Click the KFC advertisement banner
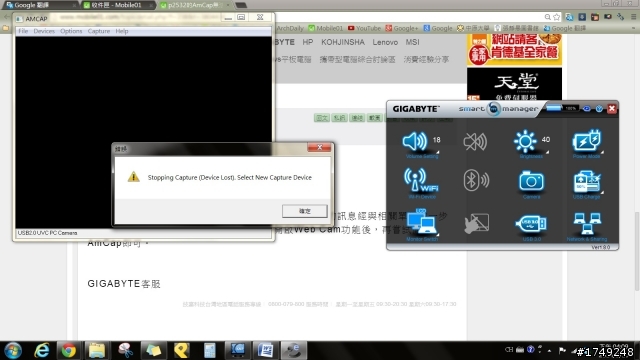The image size is (640, 360). click(514, 50)
